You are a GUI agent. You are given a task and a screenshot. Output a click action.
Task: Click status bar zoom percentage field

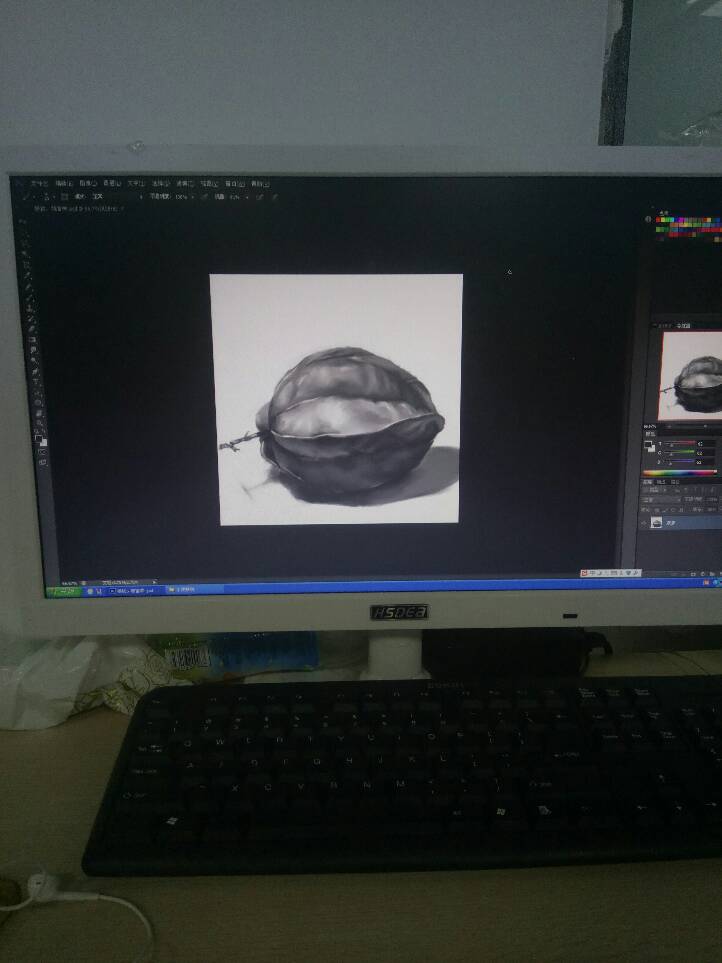pos(69,582)
